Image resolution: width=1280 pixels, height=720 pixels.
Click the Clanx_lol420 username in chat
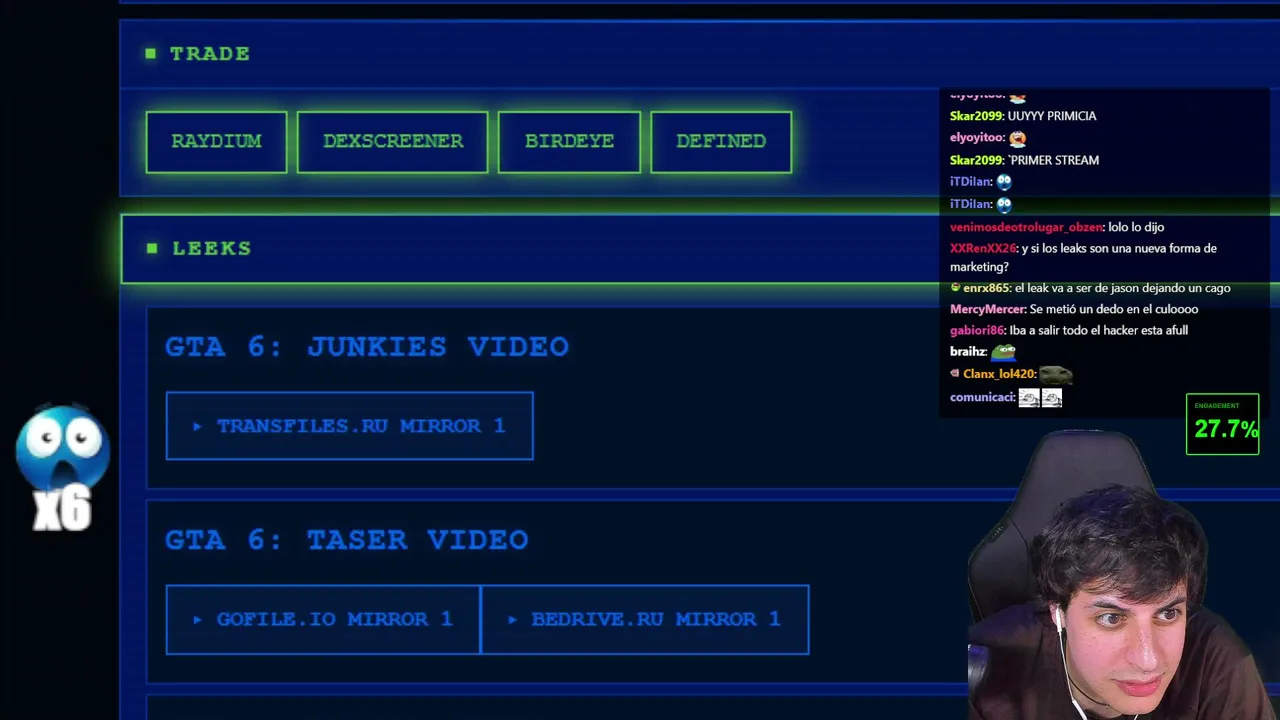[x=998, y=374]
